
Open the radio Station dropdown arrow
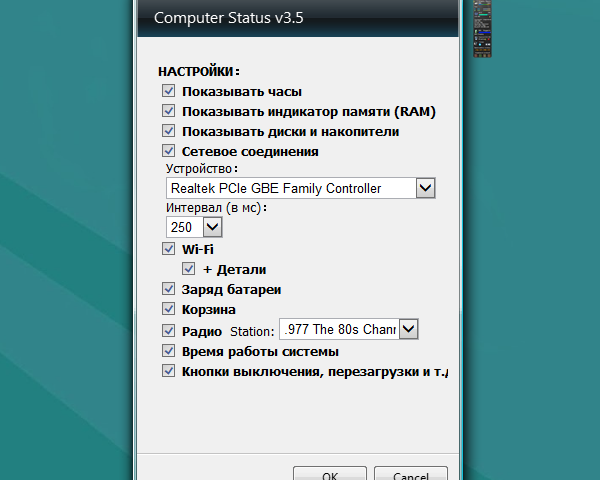[408, 329]
